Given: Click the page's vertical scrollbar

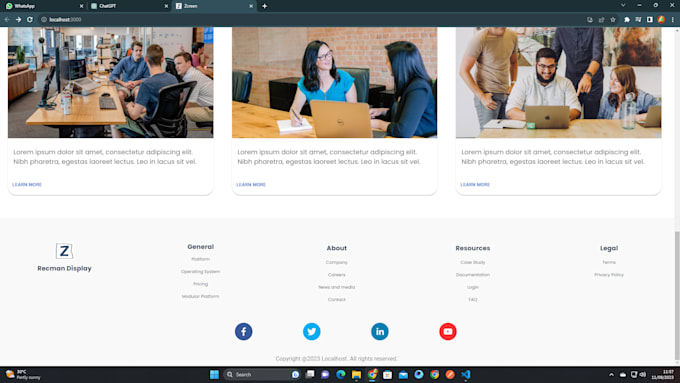Looking at the screenshot, I should [677, 296].
